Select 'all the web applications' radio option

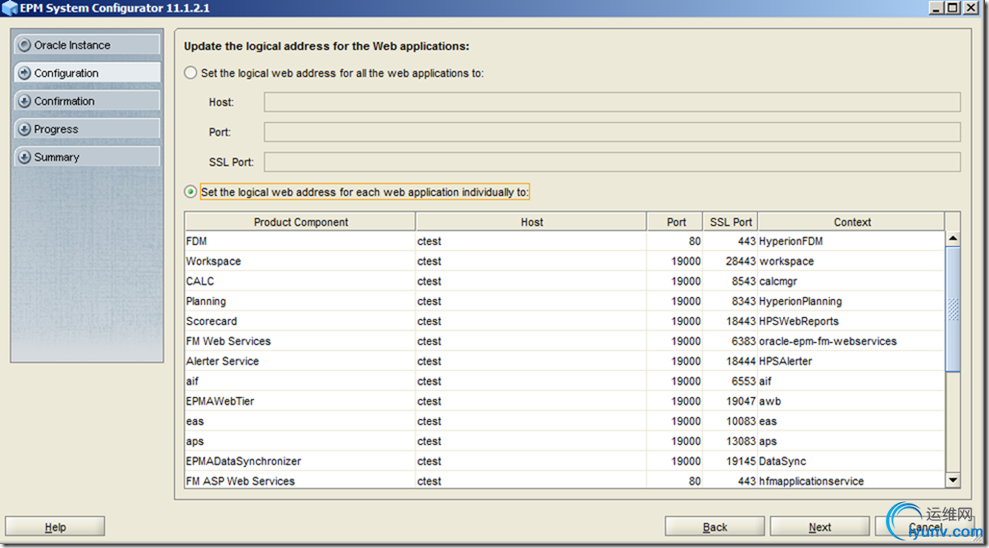[190, 73]
